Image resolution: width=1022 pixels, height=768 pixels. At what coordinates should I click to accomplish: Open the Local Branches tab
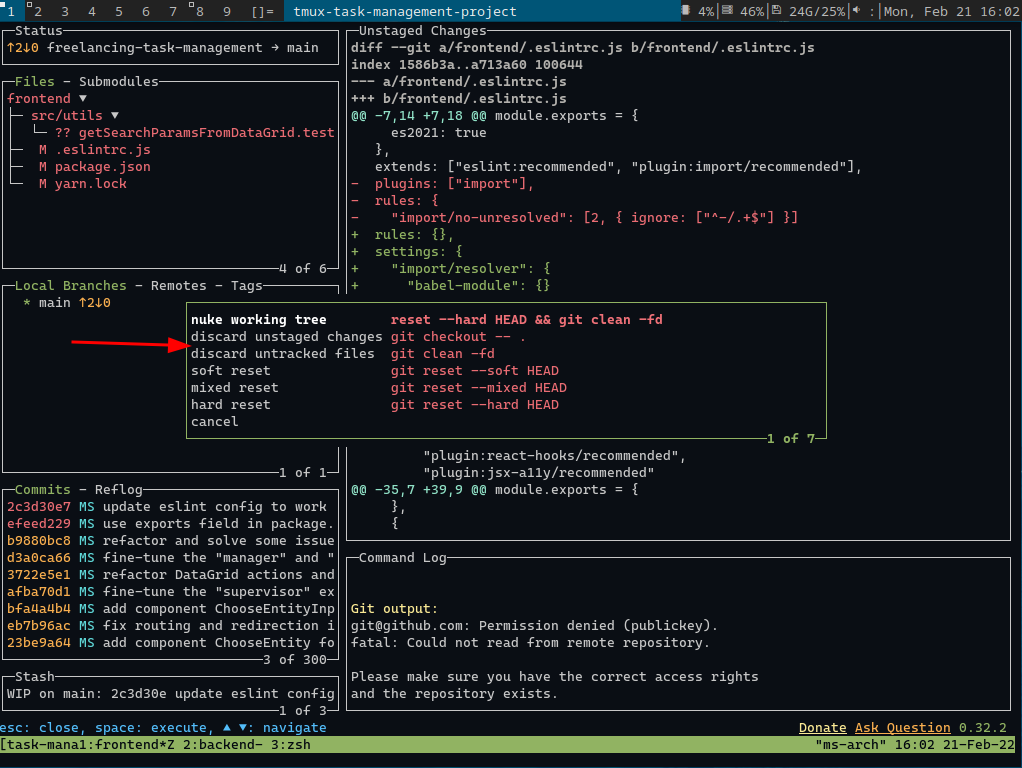pos(70,286)
